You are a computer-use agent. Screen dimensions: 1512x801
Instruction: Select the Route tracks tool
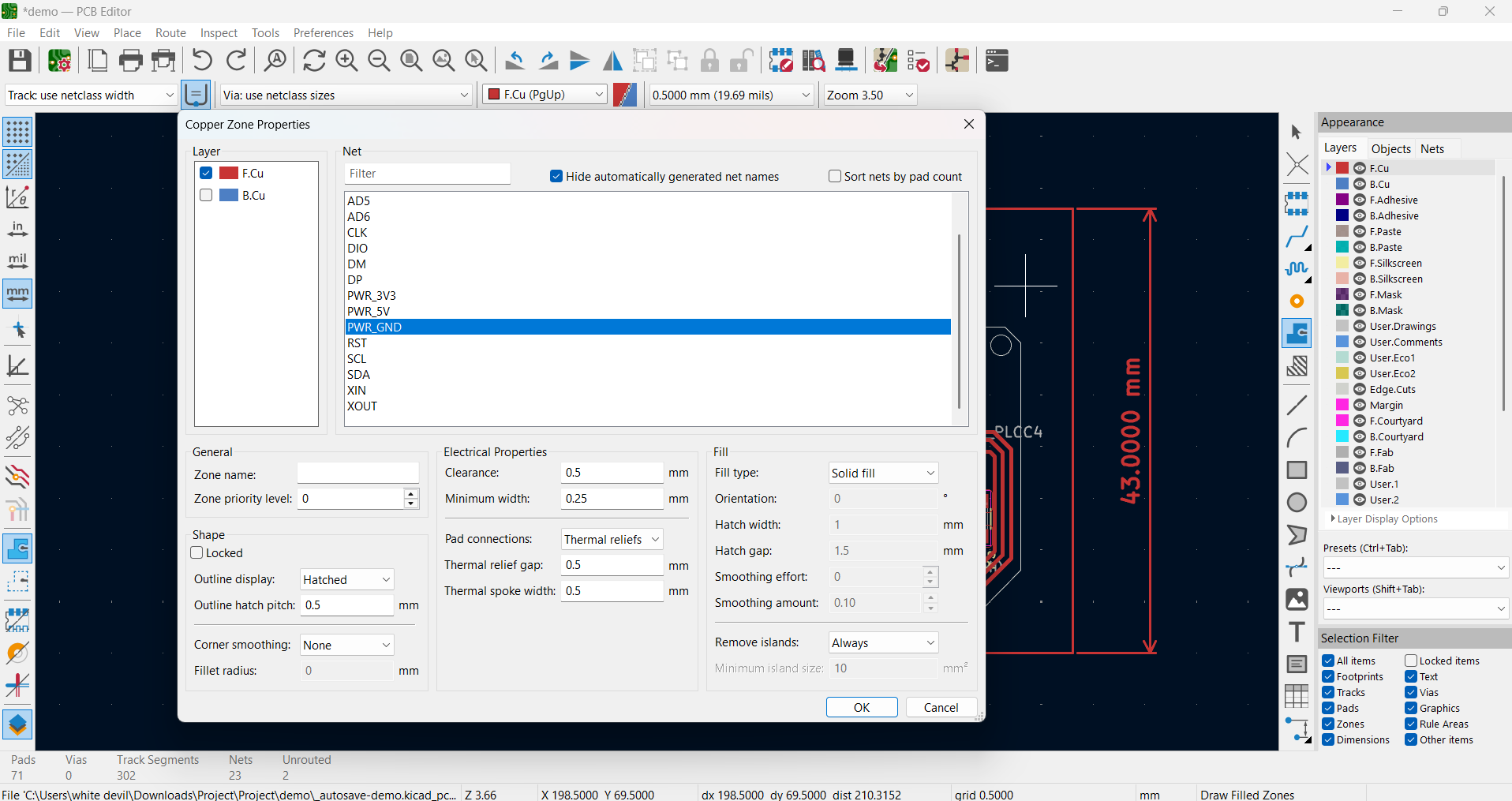(x=1297, y=237)
